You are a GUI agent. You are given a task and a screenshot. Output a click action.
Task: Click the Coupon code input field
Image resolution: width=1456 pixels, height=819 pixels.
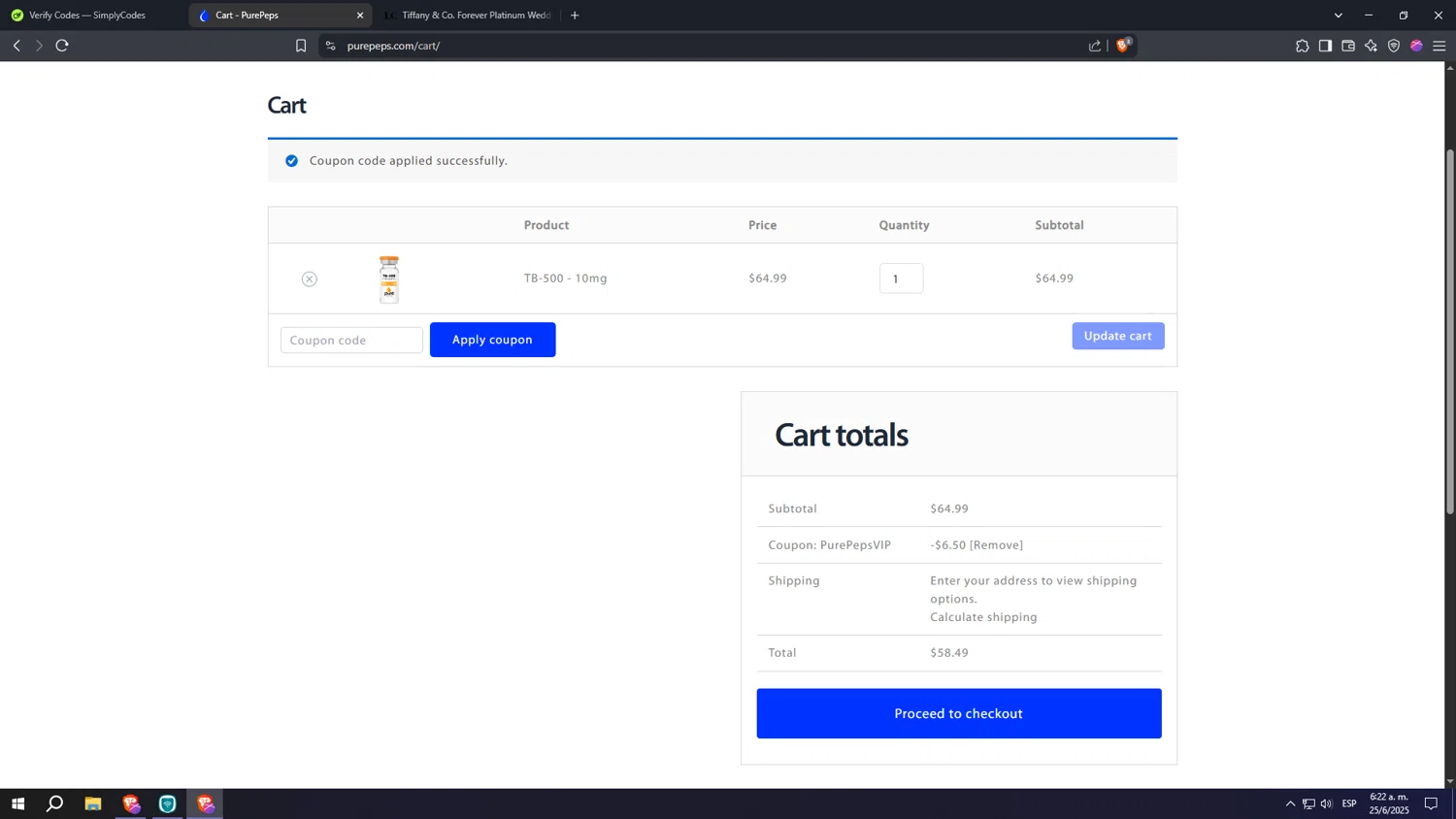tap(351, 341)
